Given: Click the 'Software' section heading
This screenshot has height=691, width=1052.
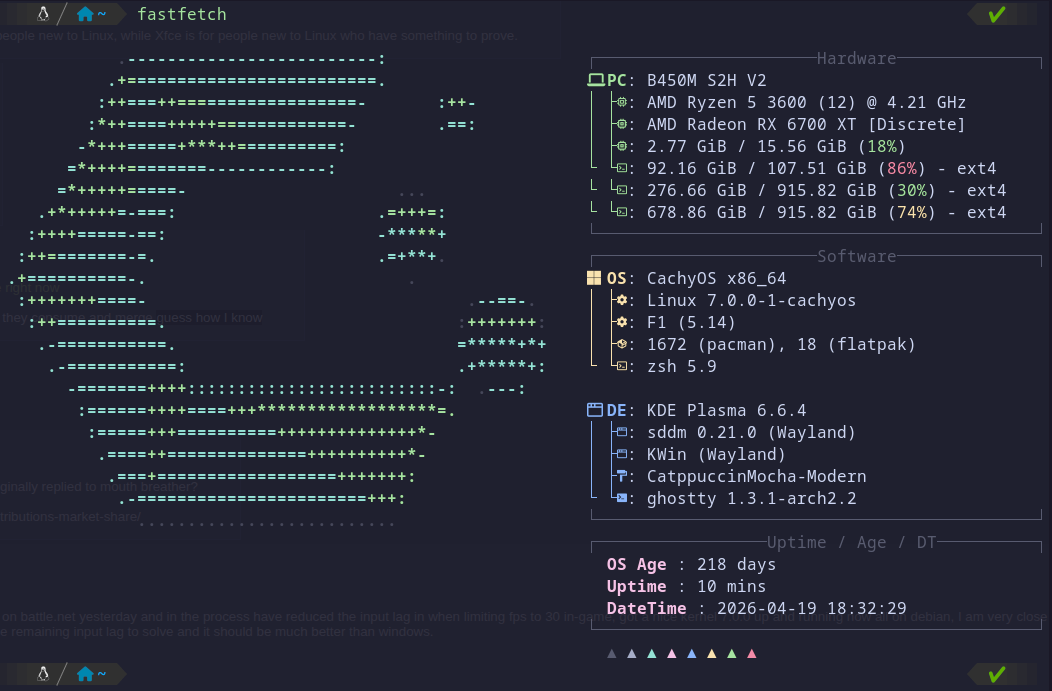Looking at the screenshot, I should tap(856, 257).
